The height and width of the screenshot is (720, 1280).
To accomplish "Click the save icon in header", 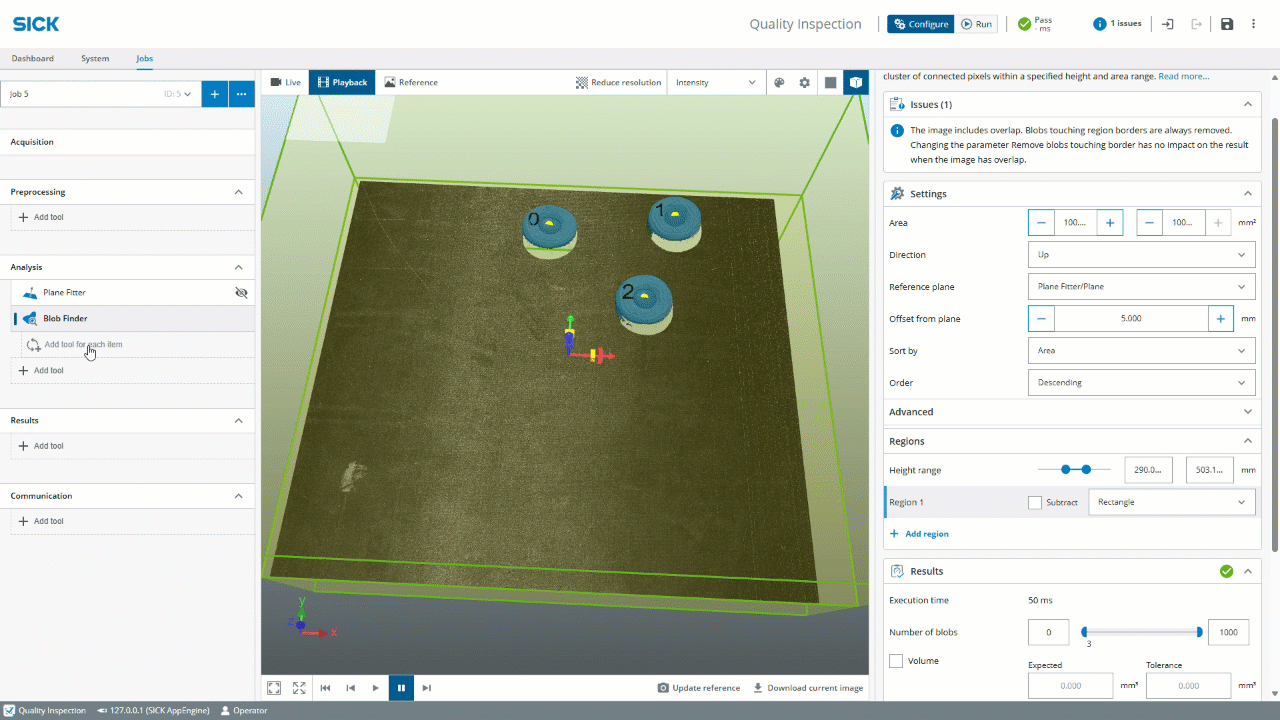I will coord(1227,24).
